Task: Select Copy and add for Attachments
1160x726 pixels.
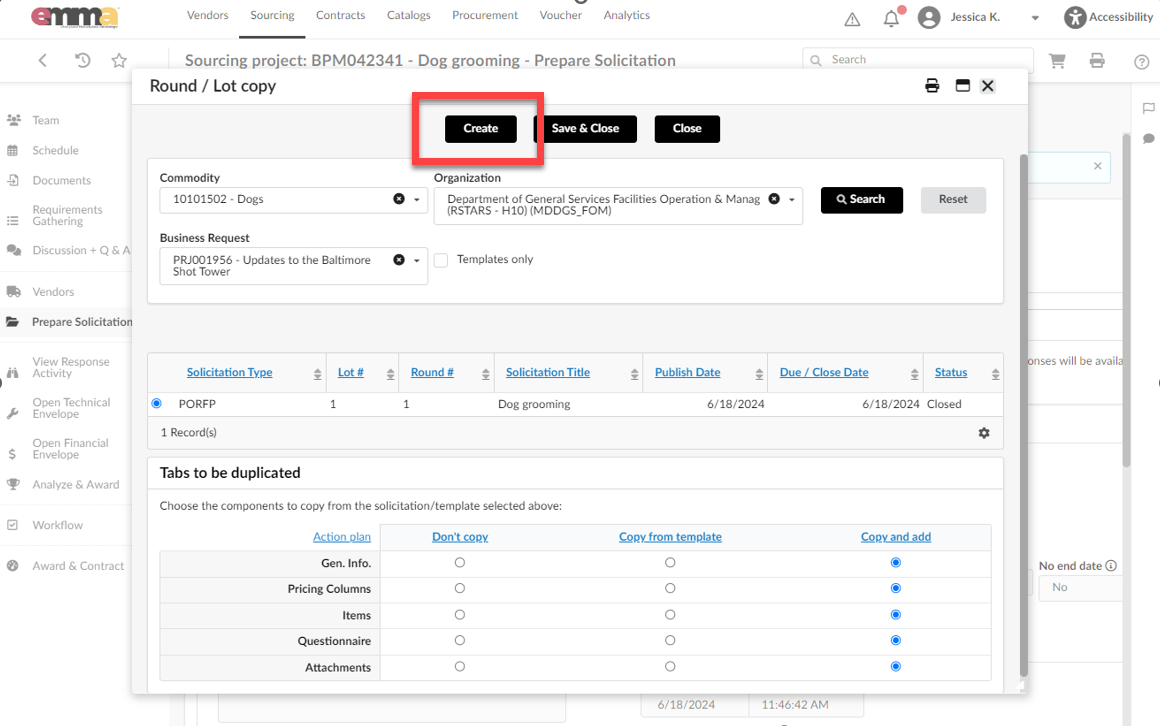Action: point(896,667)
